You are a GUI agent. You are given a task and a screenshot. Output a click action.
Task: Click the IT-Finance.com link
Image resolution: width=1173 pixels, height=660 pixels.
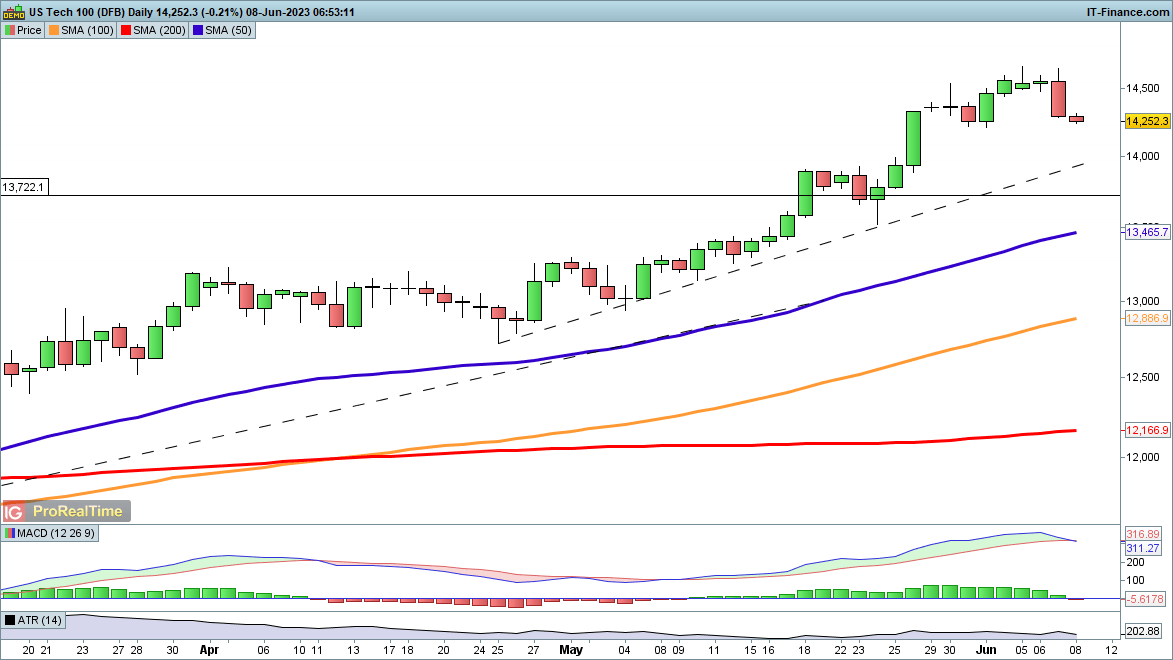tap(1127, 12)
